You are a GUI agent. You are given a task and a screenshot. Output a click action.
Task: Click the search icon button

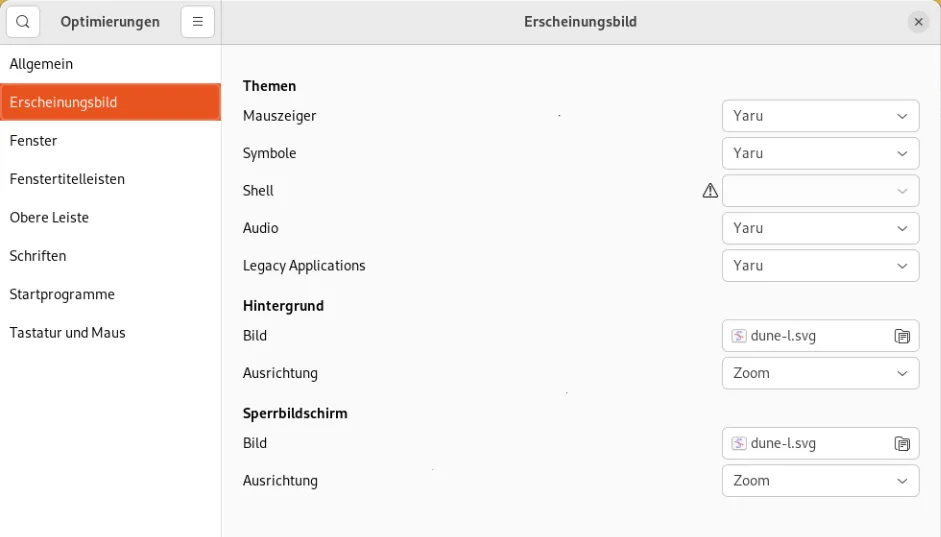tap(23, 22)
